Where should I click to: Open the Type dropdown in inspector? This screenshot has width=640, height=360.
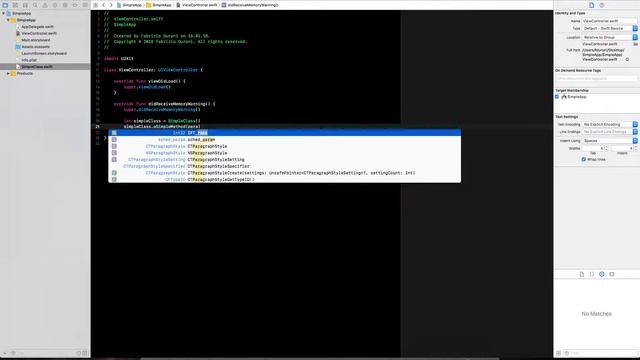610,28
